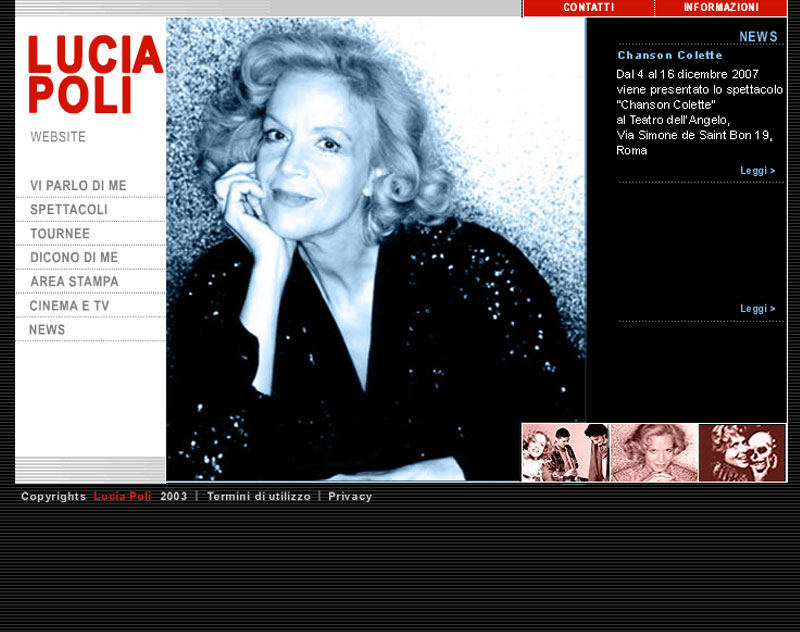Open the CINEMA E TV section
Image resolution: width=800 pixels, height=632 pixels.
point(69,306)
